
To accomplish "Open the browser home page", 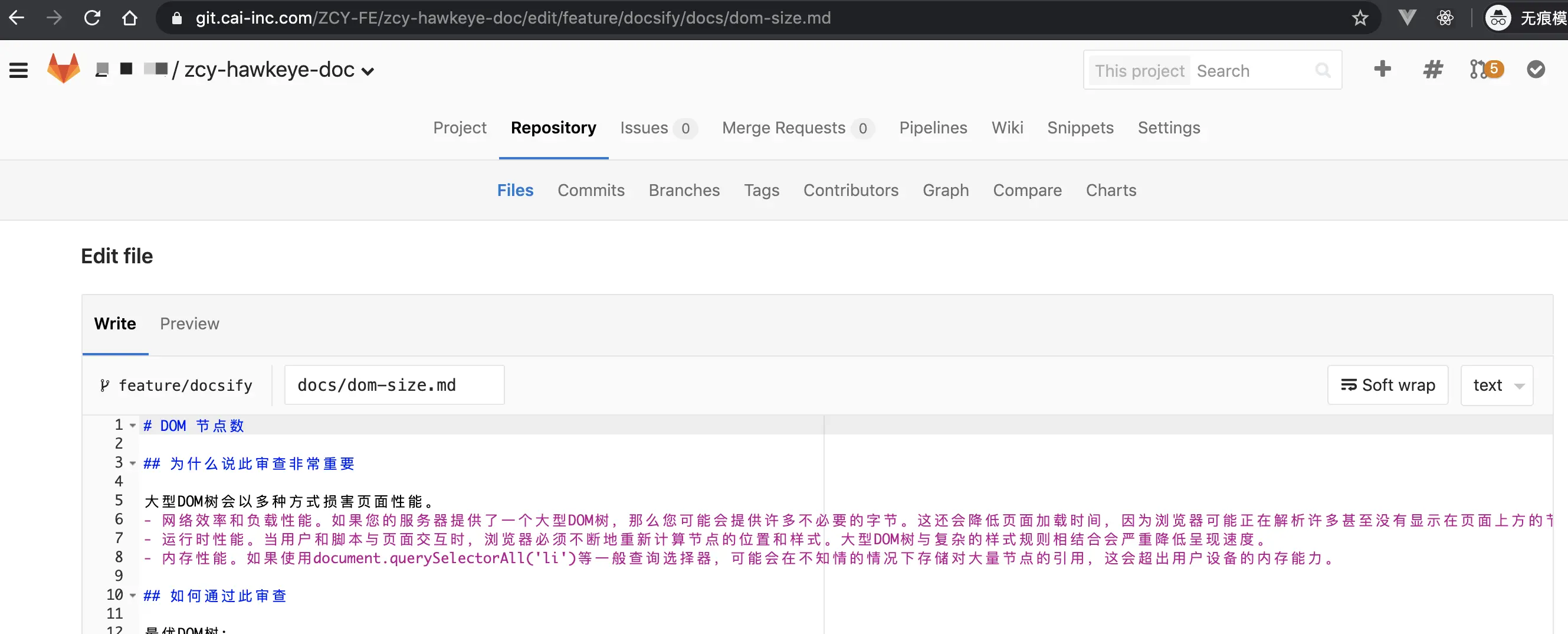I will tap(130, 18).
